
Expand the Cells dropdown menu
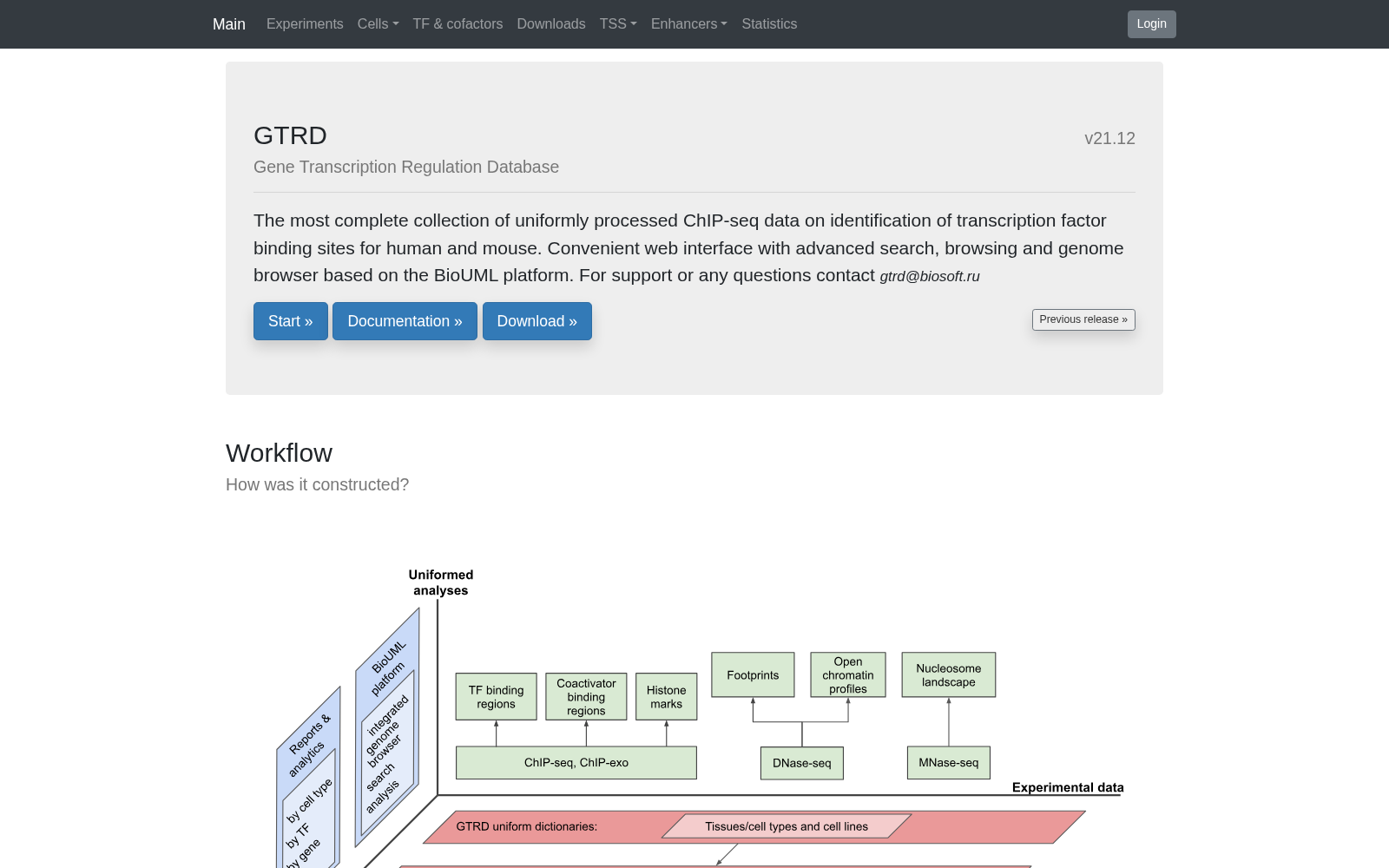(x=378, y=24)
